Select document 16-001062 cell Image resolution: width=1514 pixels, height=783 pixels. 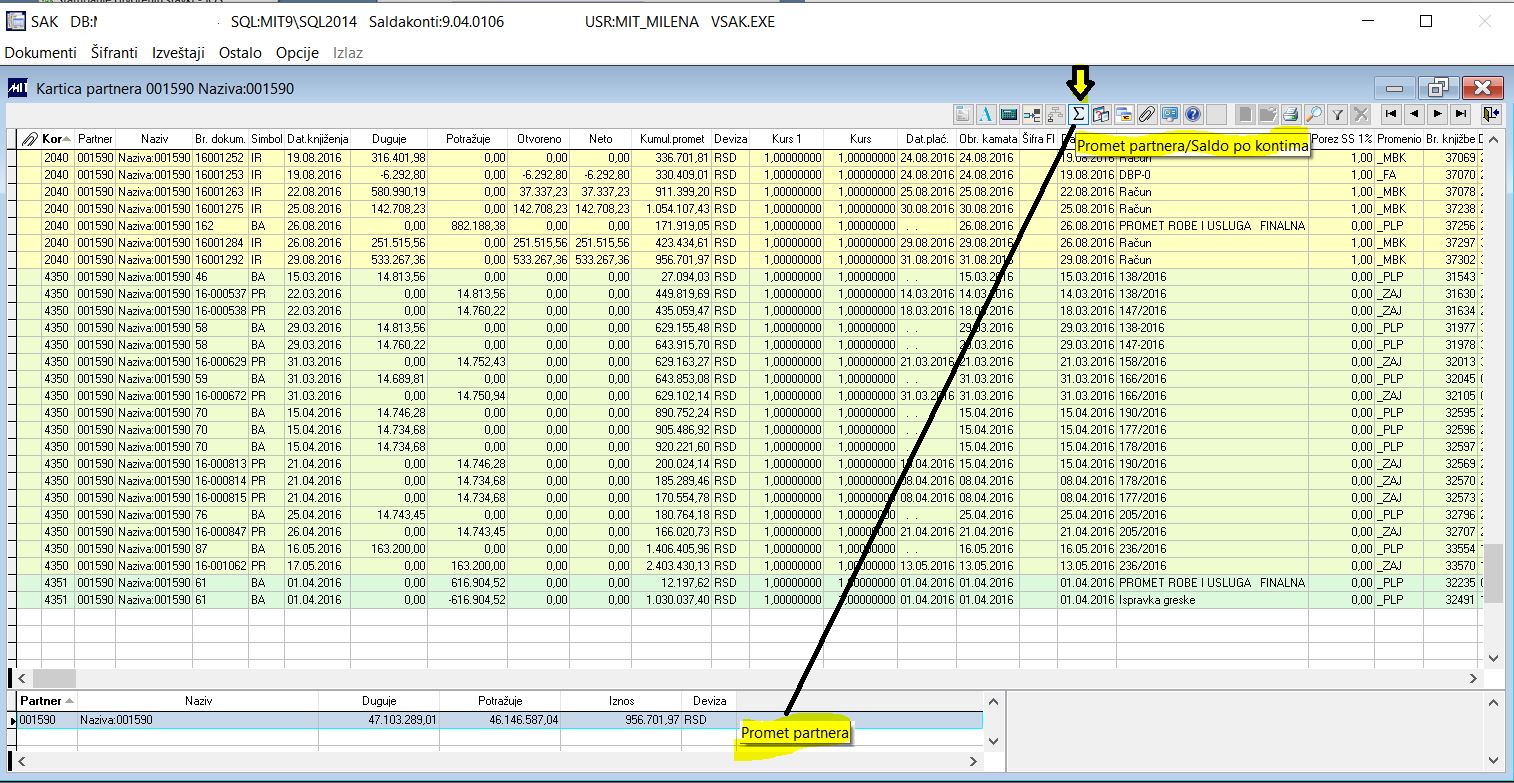(x=220, y=565)
